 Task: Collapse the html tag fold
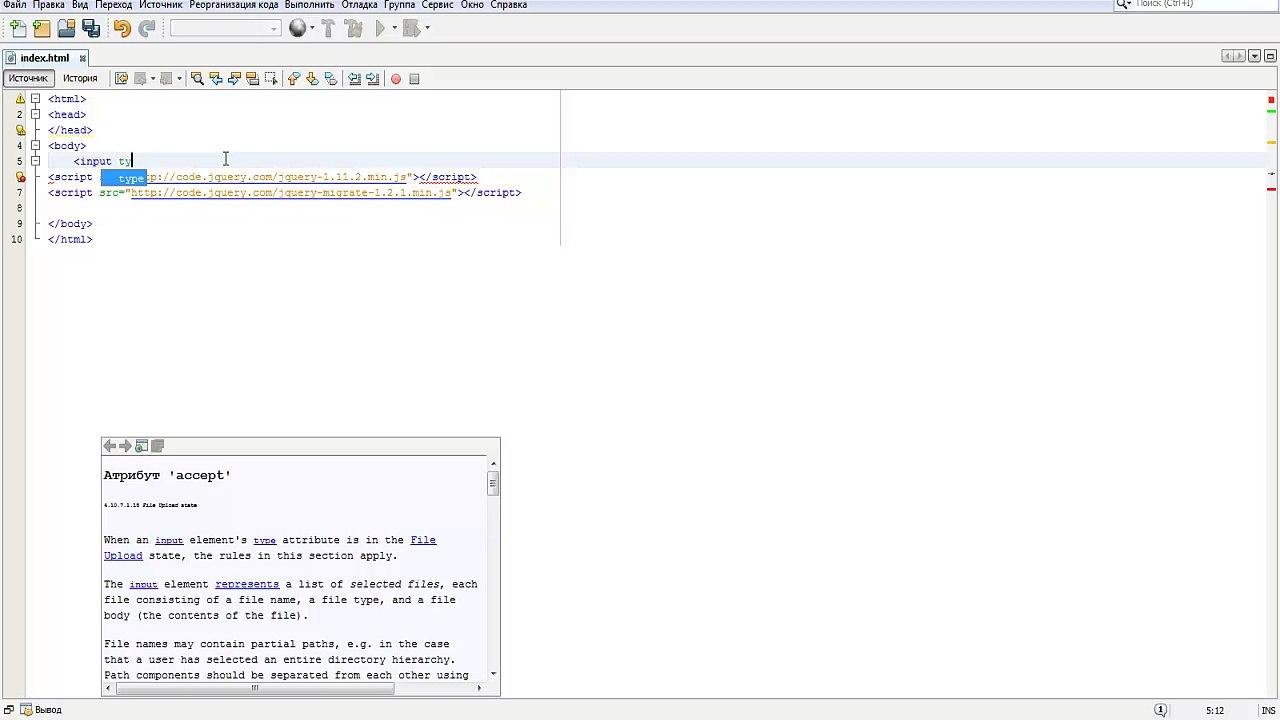[35, 99]
